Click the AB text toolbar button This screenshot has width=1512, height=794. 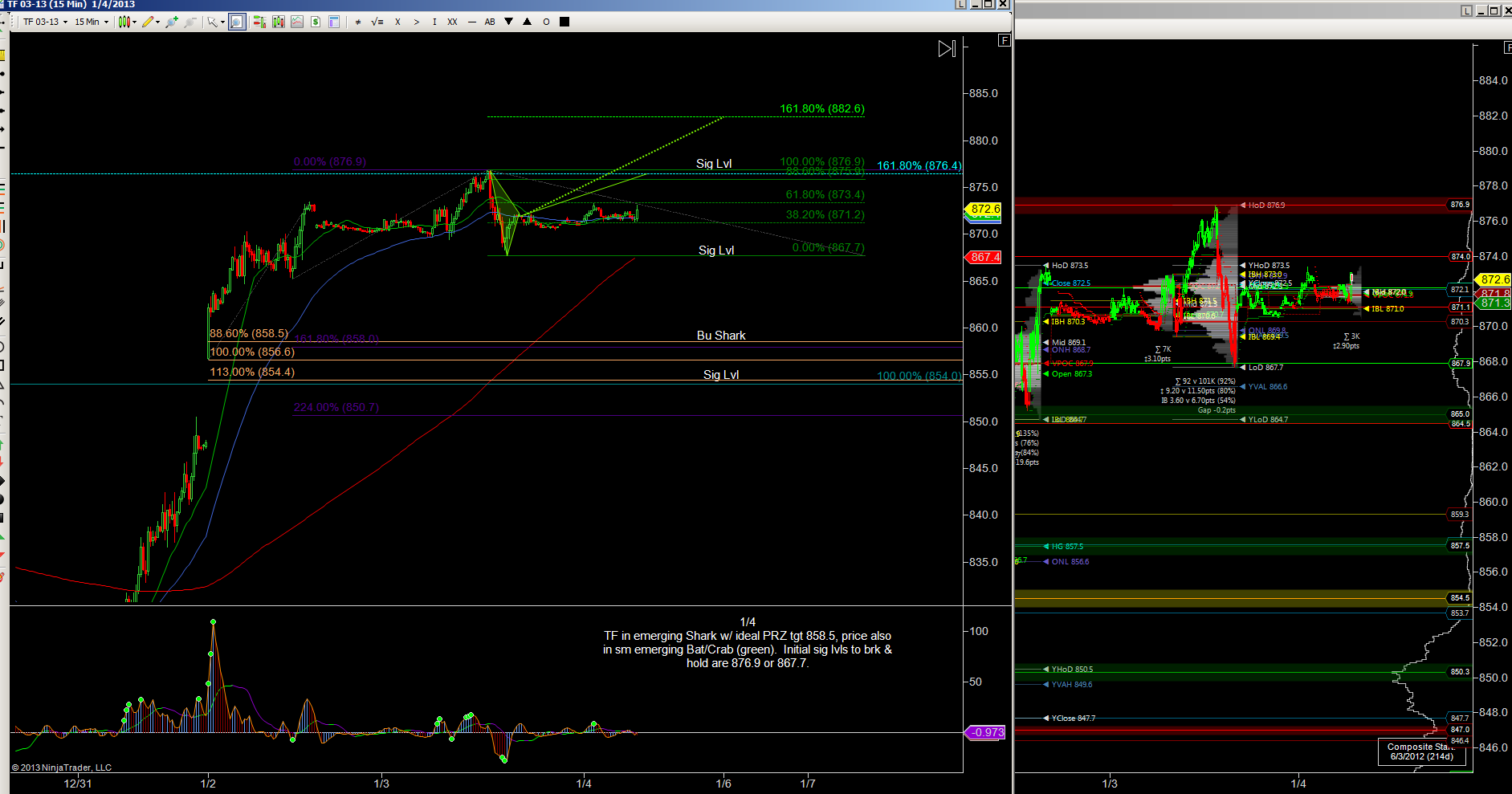(x=490, y=22)
